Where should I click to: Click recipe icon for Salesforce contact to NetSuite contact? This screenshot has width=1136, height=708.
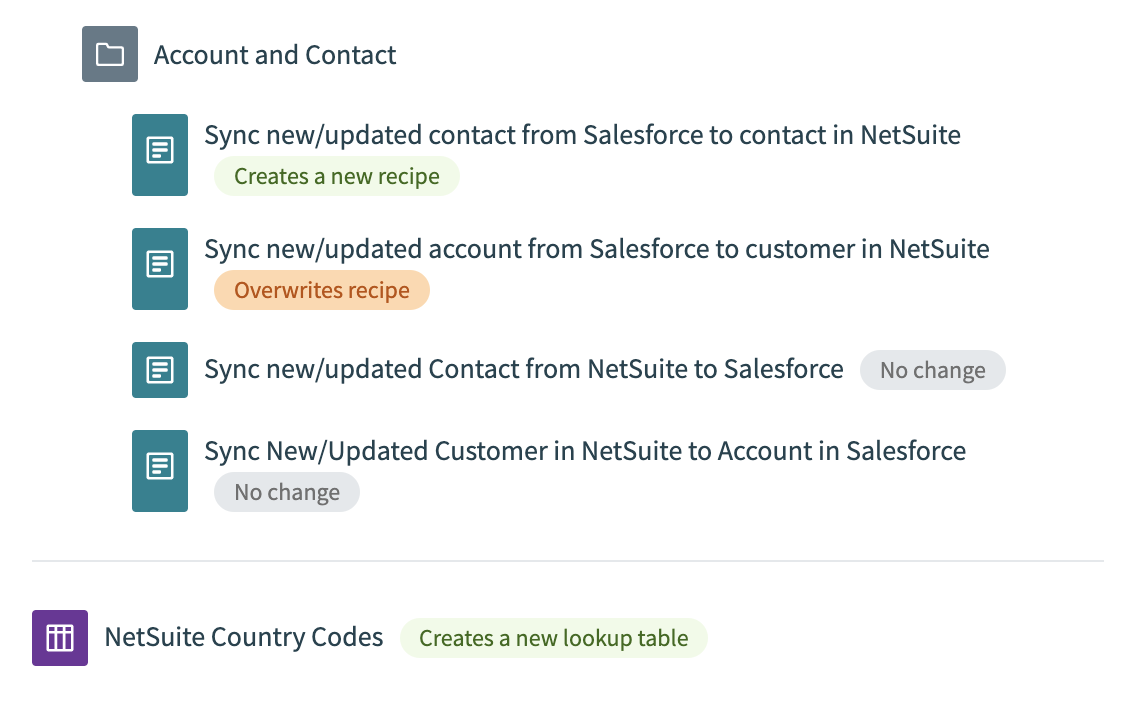click(160, 155)
